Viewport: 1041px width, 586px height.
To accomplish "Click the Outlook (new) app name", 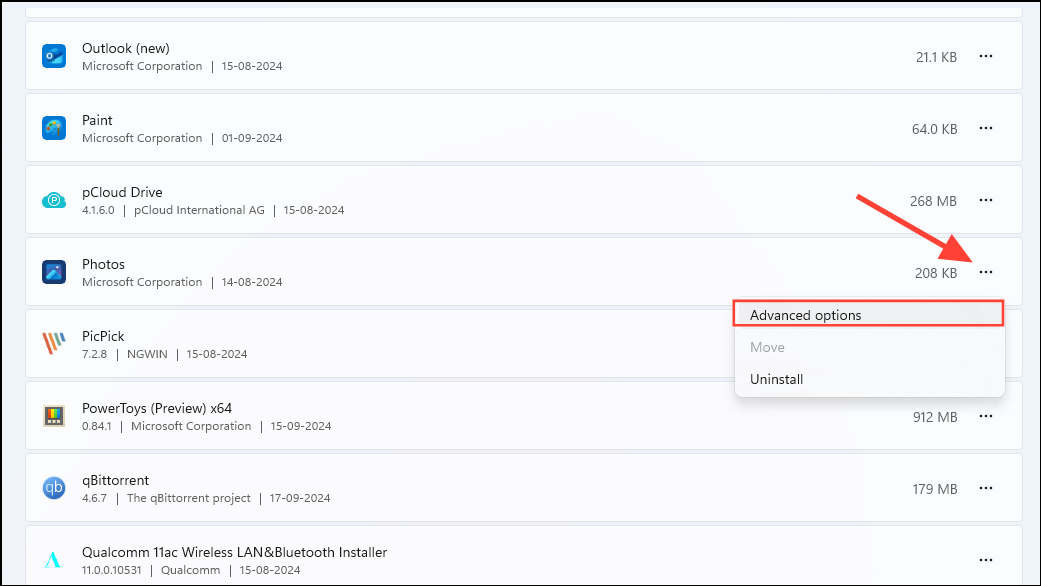I will click(x=125, y=48).
